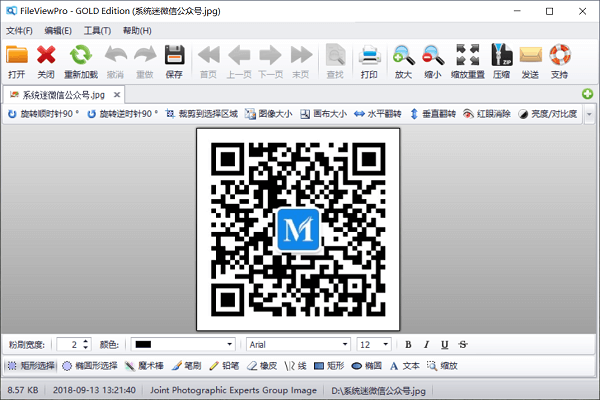
Task: Click file path D:\系统迷微信公众号.jpg
Action: (378, 390)
